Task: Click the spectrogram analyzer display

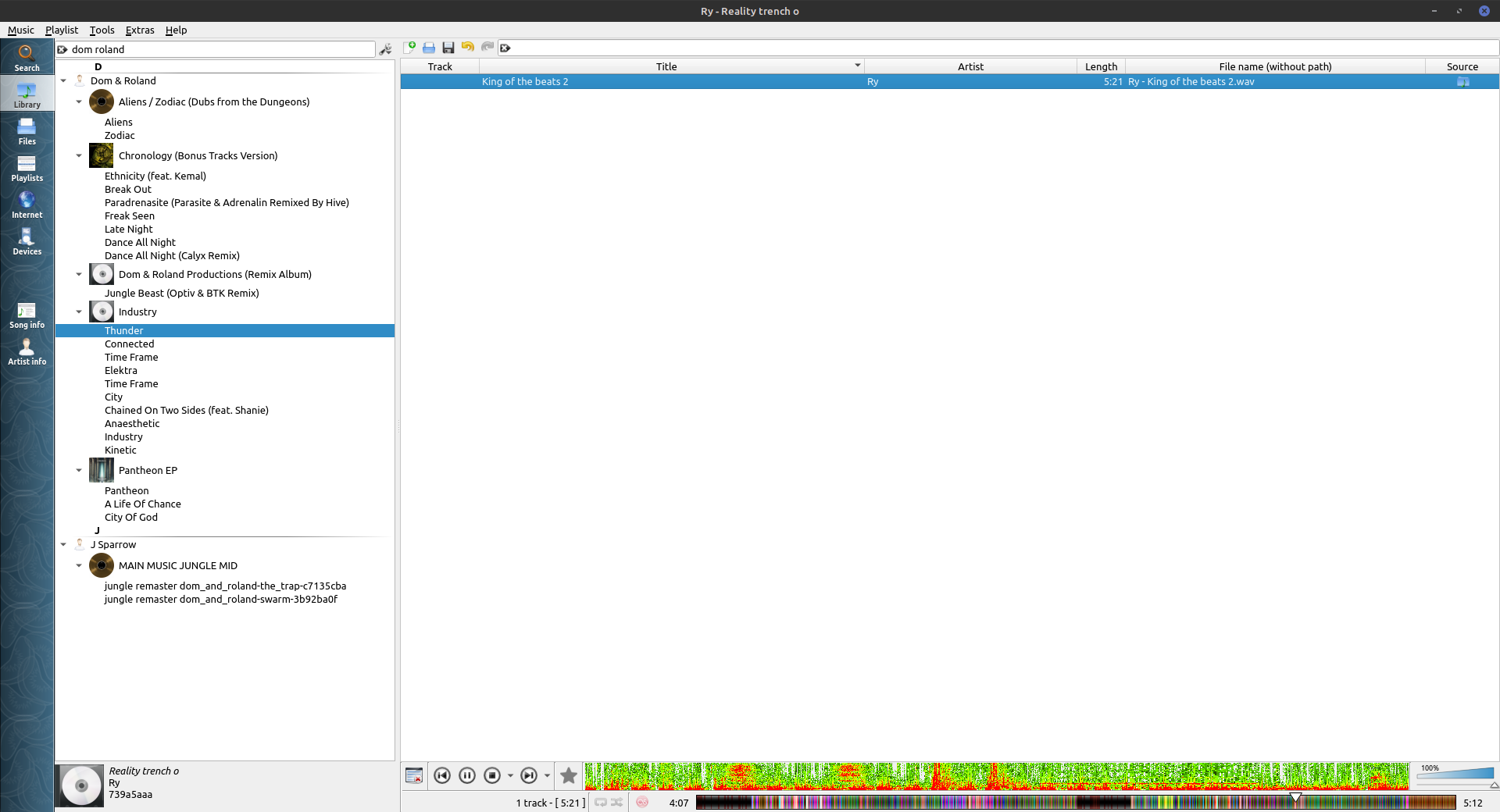Action: click(x=997, y=776)
